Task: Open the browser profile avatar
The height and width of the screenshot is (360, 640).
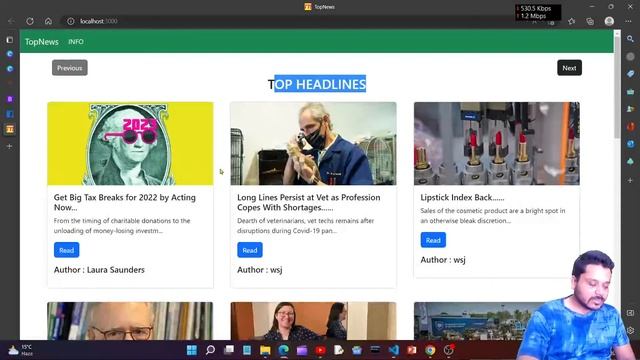Action: pos(609,21)
